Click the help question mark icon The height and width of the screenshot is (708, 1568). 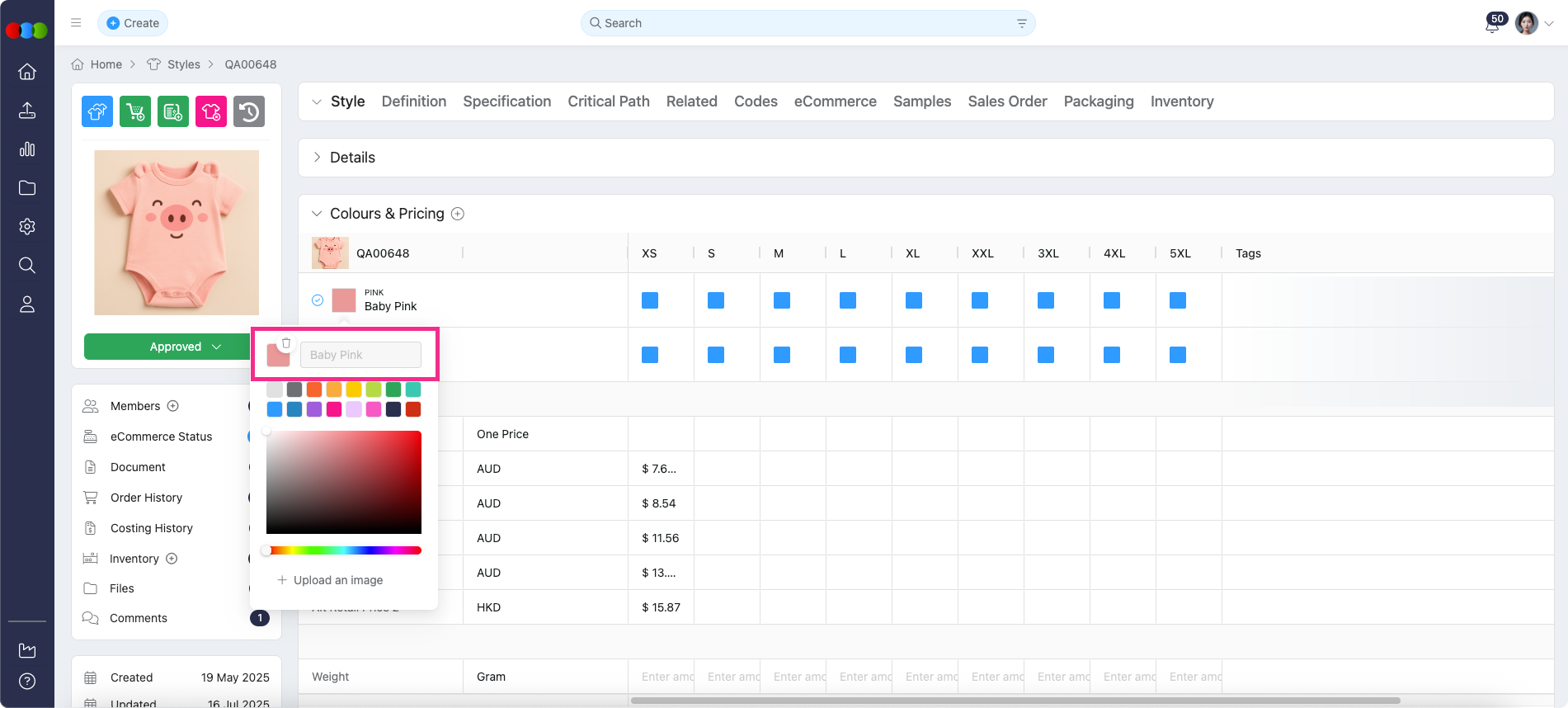pos(27,681)
